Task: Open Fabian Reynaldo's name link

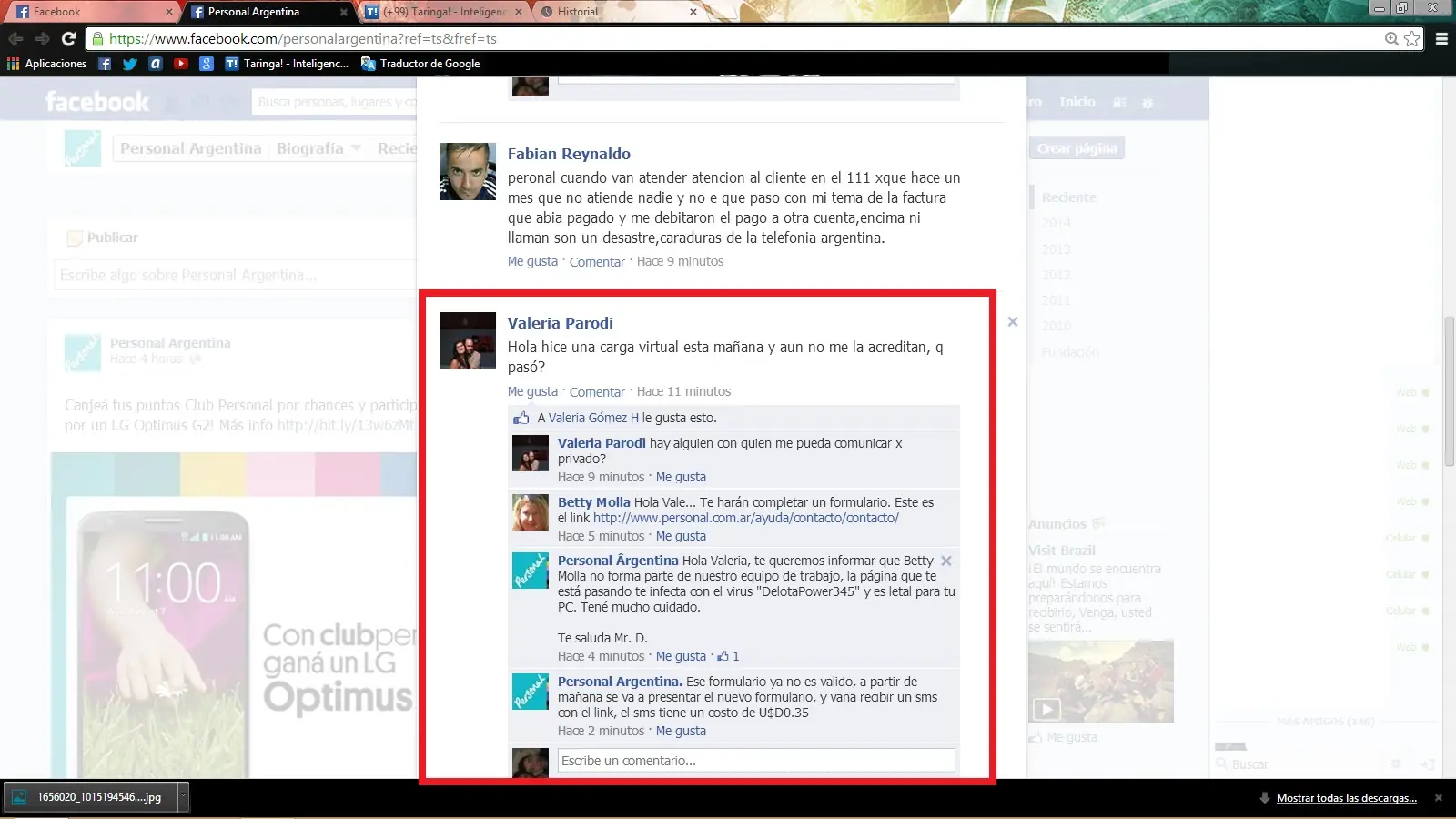Action: [569, 154]
